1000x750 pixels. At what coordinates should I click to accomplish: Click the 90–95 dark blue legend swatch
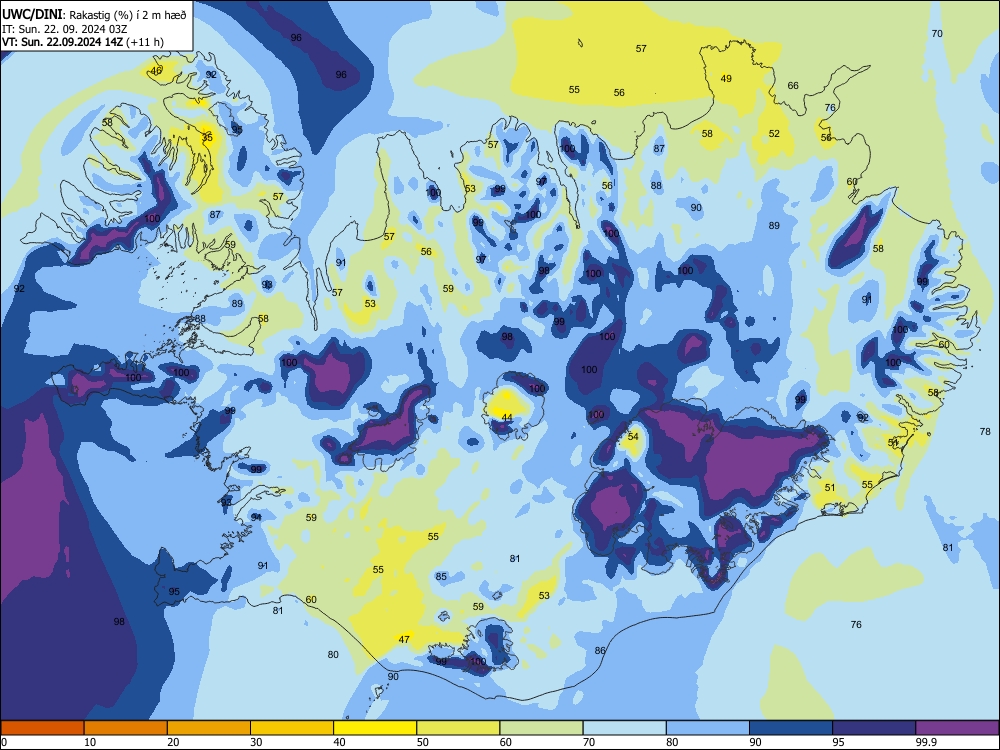point(791,728)
